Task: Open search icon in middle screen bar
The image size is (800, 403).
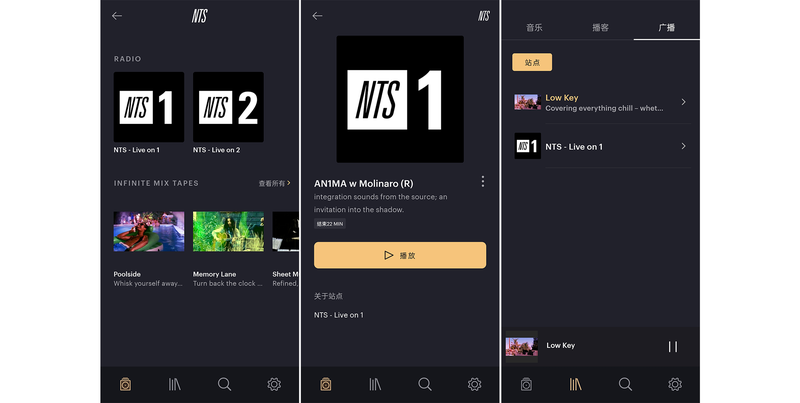Action: [425, 384]
